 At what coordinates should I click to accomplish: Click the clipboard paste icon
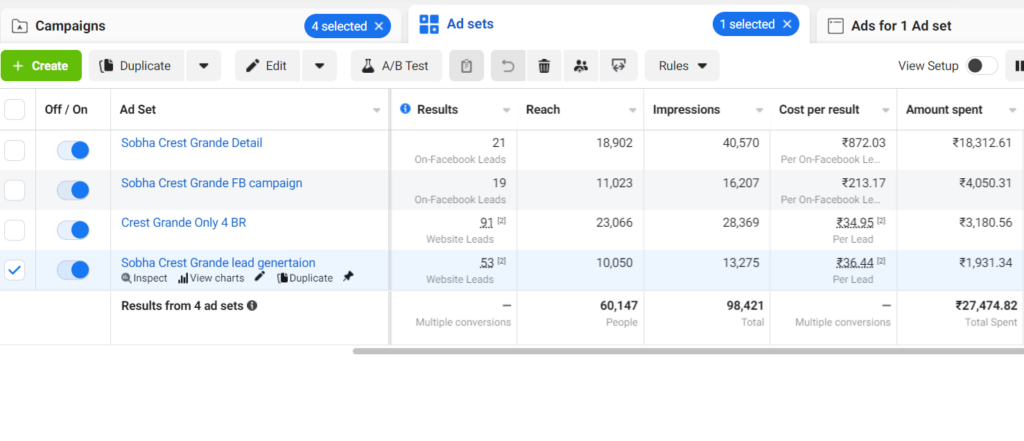466,65
